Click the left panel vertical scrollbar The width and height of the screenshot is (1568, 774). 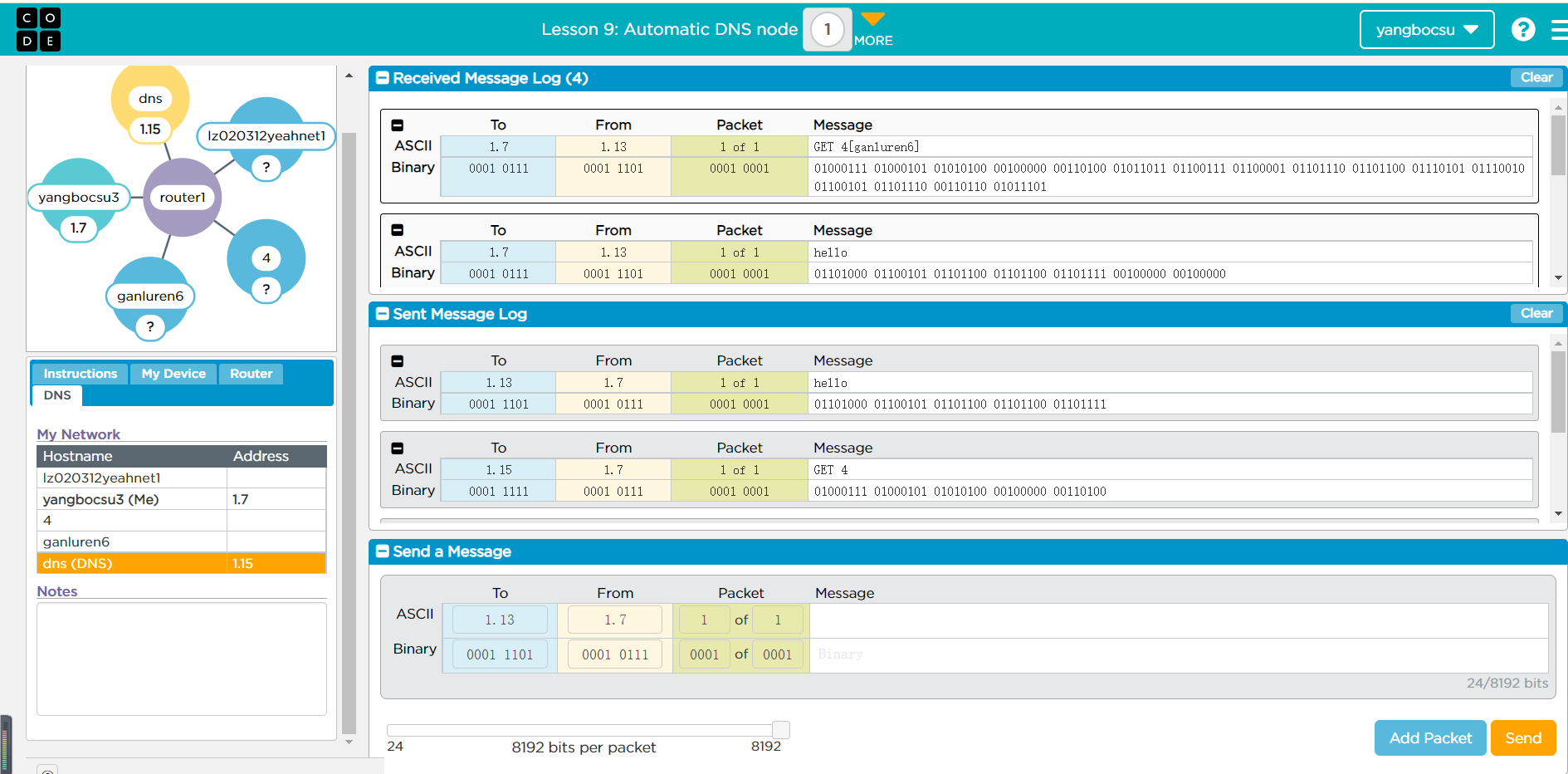[349, 432]
